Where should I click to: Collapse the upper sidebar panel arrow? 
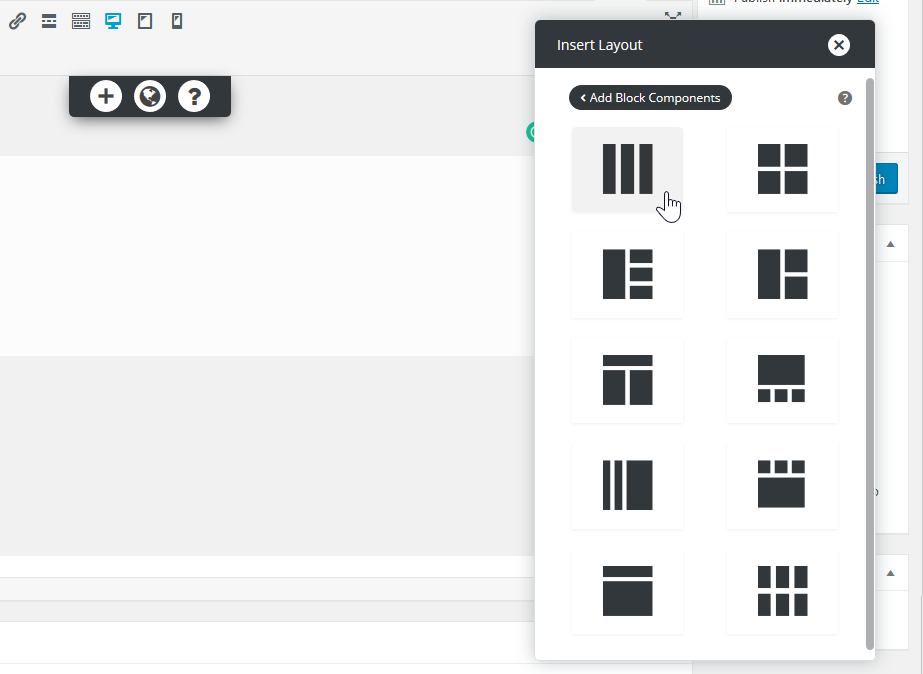(891, 244)
